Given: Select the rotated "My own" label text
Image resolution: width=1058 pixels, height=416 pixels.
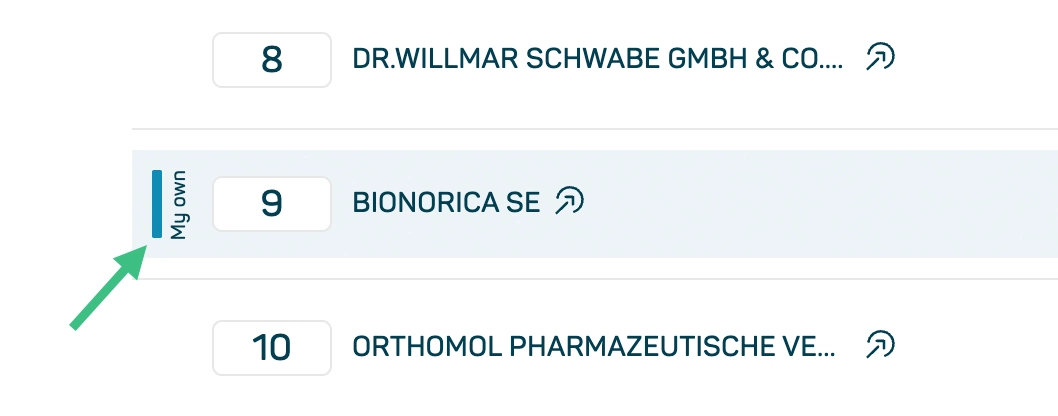Looking at the screenshot, I should pos(178,205).
